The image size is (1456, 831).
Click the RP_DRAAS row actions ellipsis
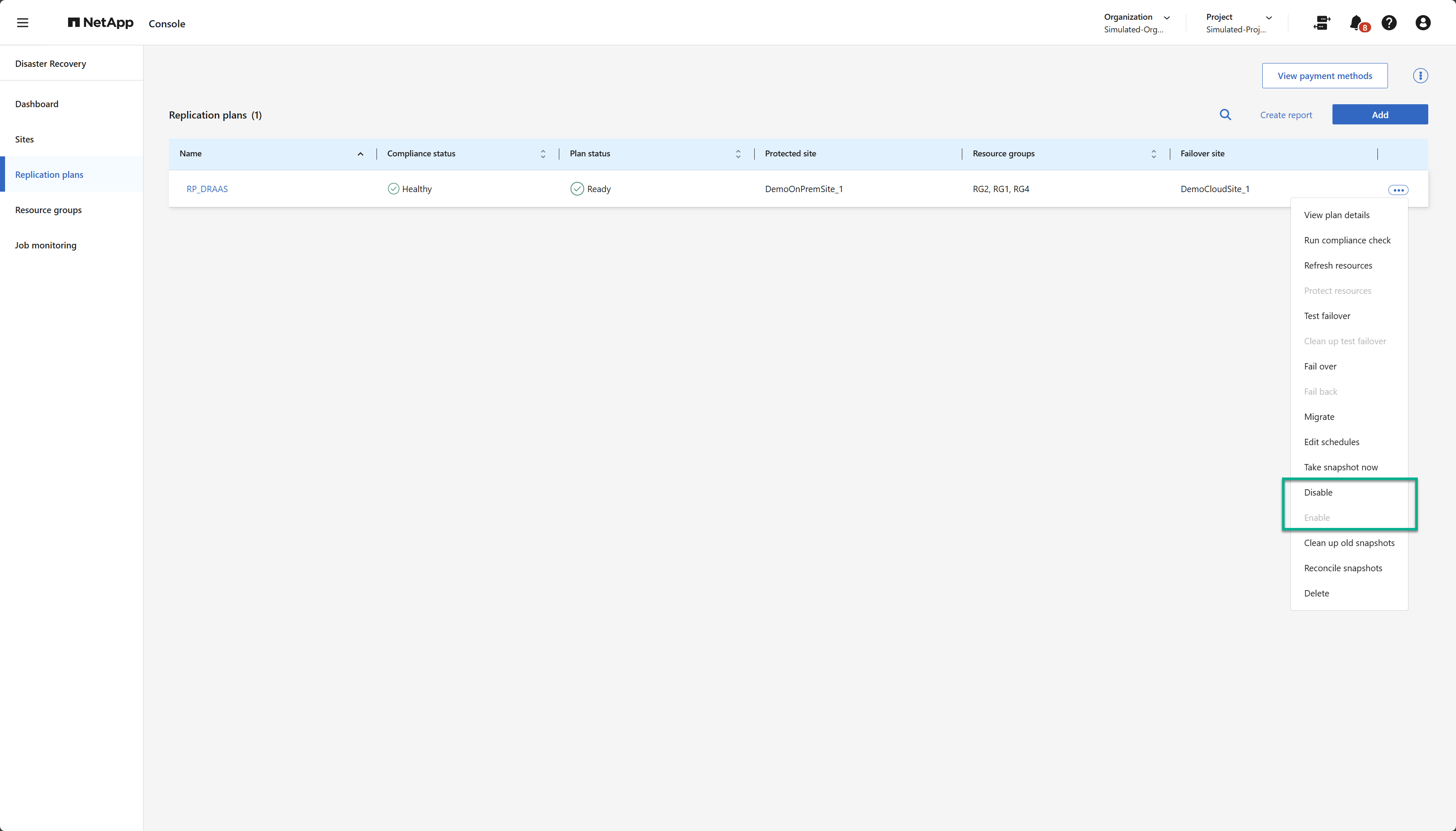pyautogui.click(x=1398, y=190)
